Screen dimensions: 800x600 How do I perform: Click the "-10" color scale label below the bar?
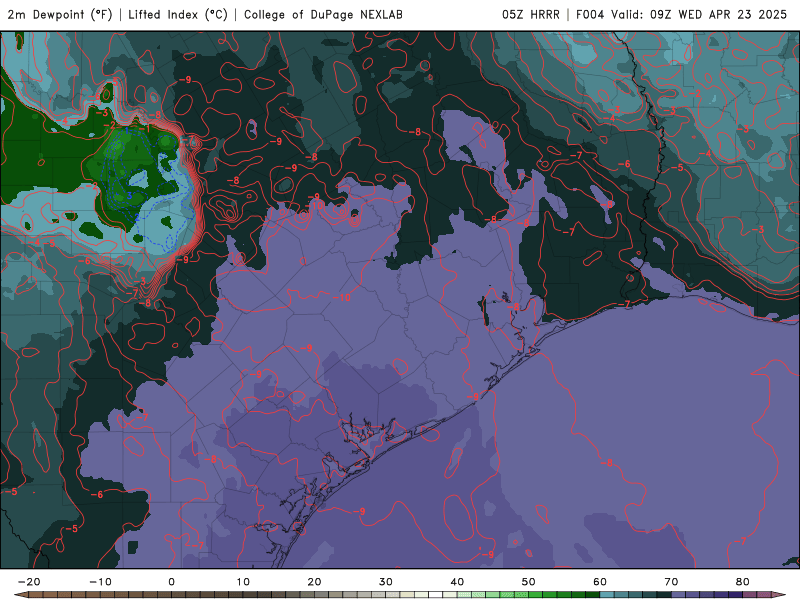(x=100, y=582)
